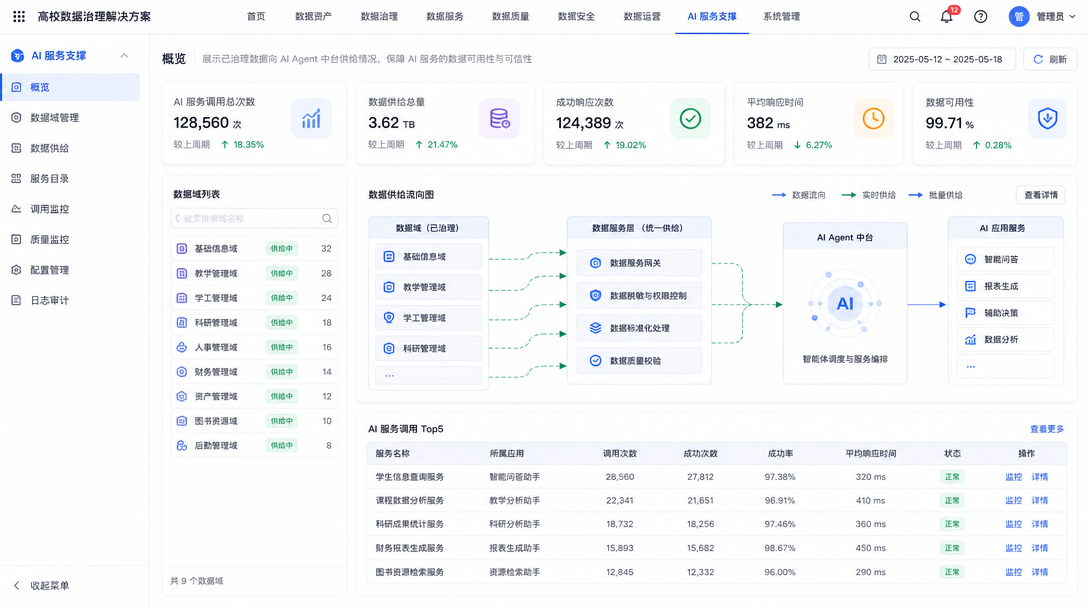Image resolution: width=1088 pixels, height=608 pixels.
Task: Select 服务目录 in the sidebar
Action: point(70,178)
